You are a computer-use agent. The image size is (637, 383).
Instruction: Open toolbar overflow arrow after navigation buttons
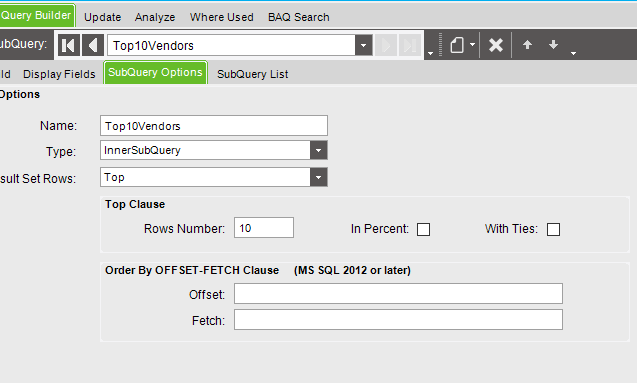430,53
